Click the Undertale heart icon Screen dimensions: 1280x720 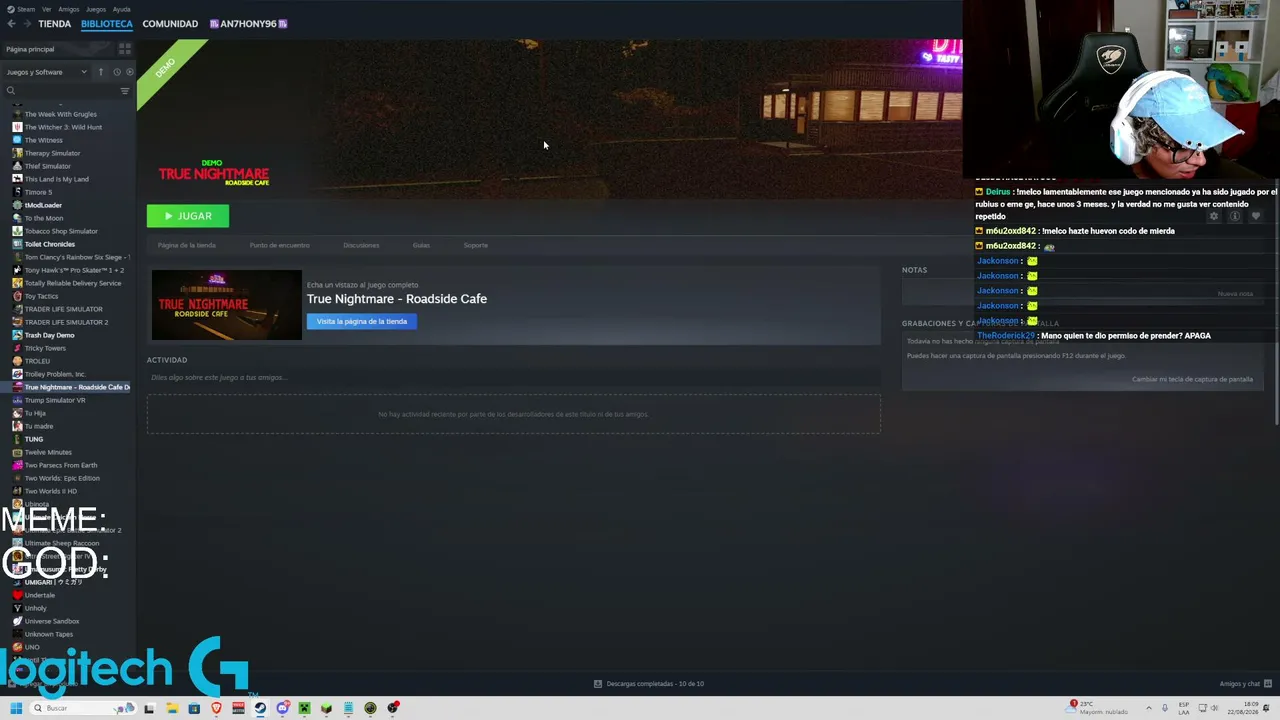pyautogui.click(x=17, y=595)
